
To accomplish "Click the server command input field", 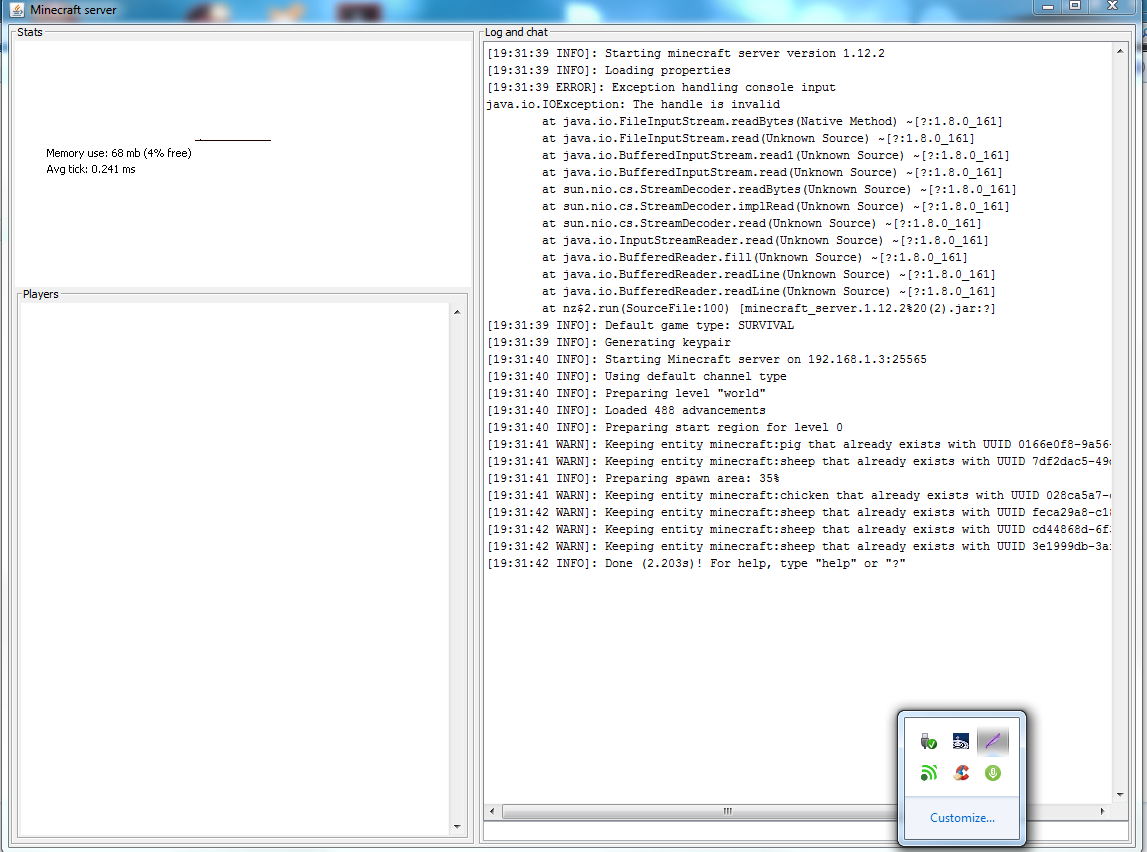I will click(805, 832).
